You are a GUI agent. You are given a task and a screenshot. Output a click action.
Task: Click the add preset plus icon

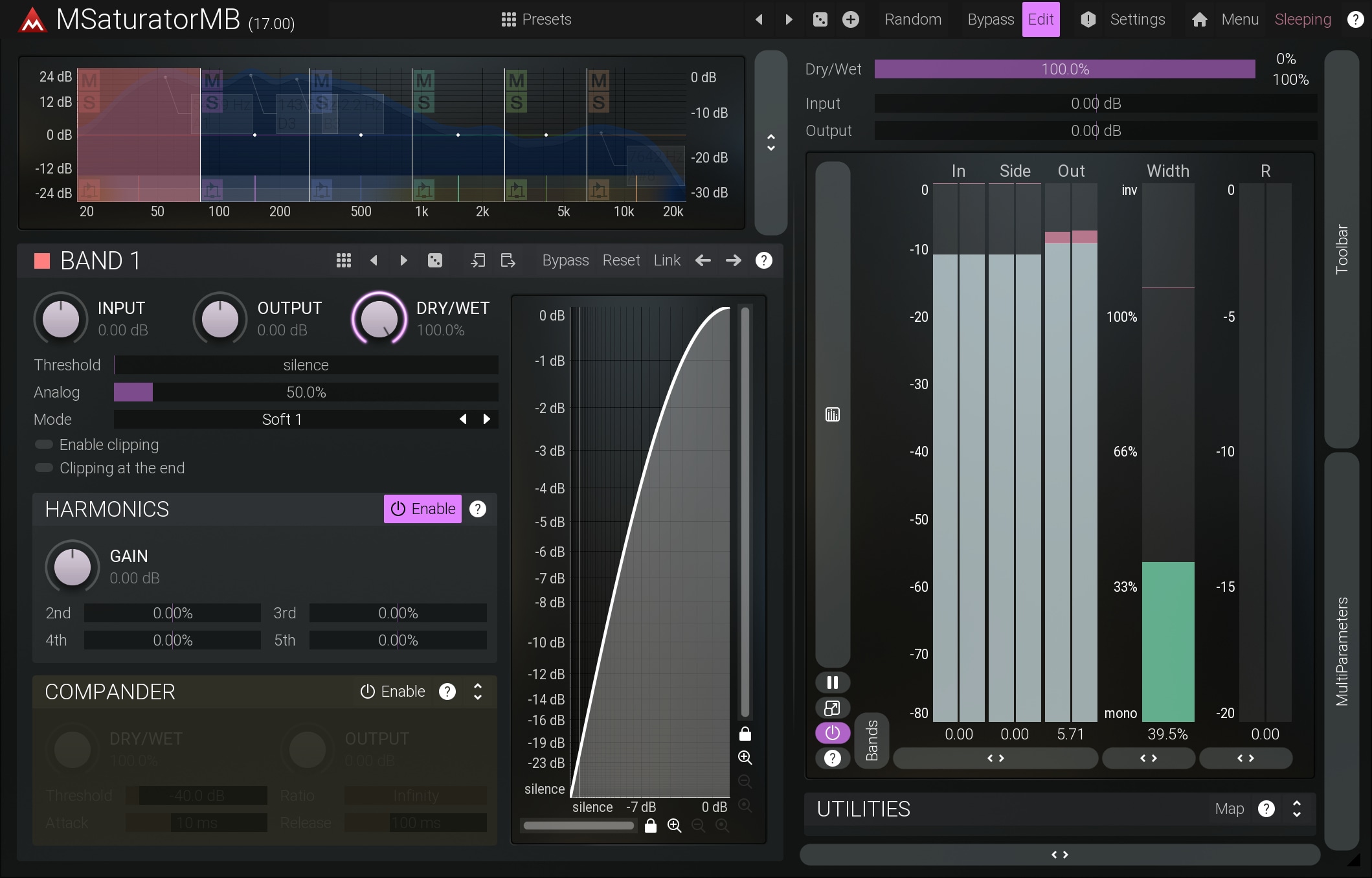pos(851,19)
